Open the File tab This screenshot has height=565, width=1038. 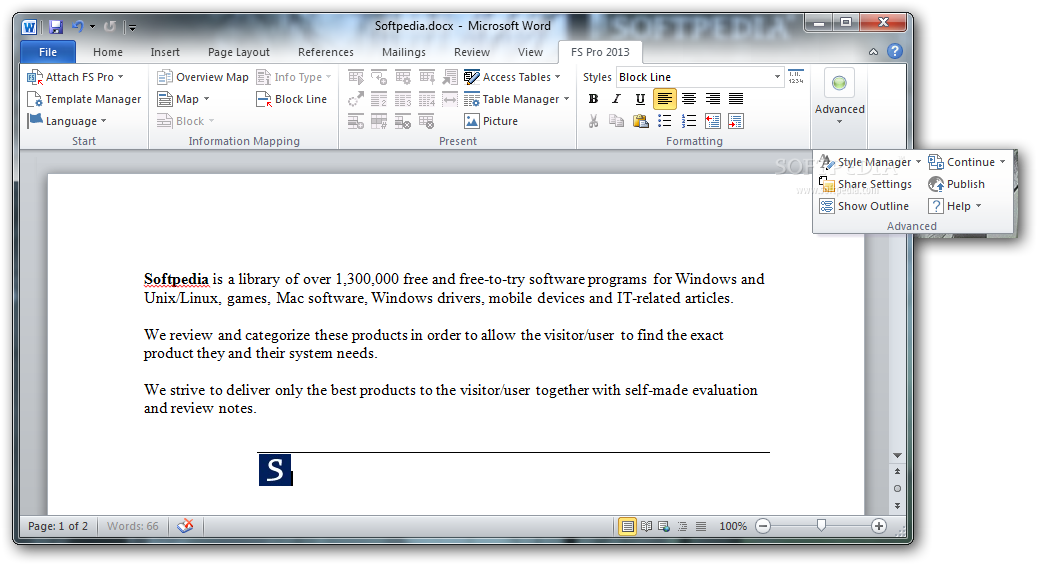coord(48,52)
